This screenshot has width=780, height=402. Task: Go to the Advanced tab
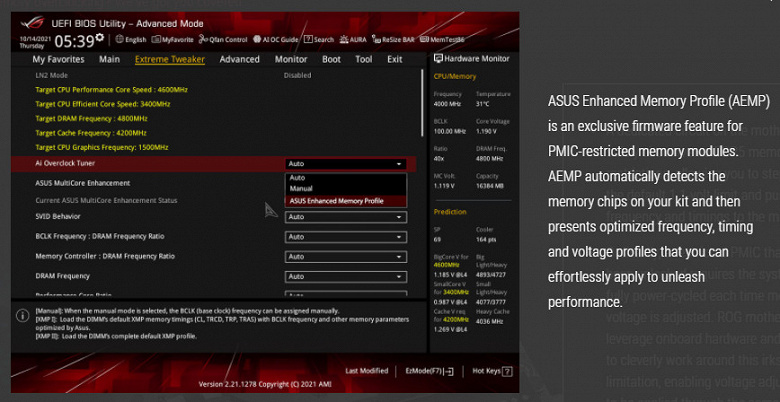[x=239, y=59]
